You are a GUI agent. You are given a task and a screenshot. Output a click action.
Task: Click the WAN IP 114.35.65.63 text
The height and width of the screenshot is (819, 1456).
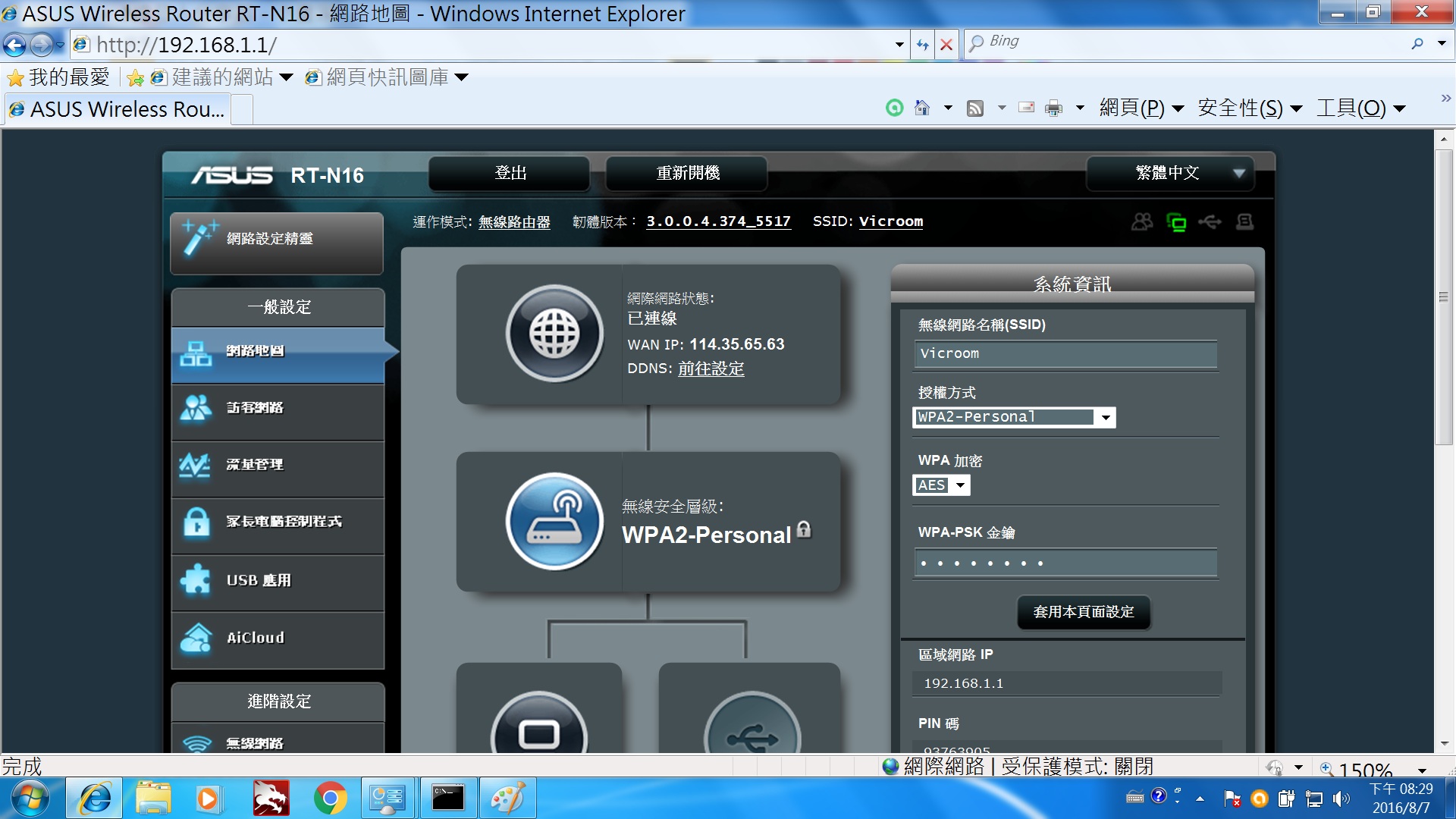736,344
